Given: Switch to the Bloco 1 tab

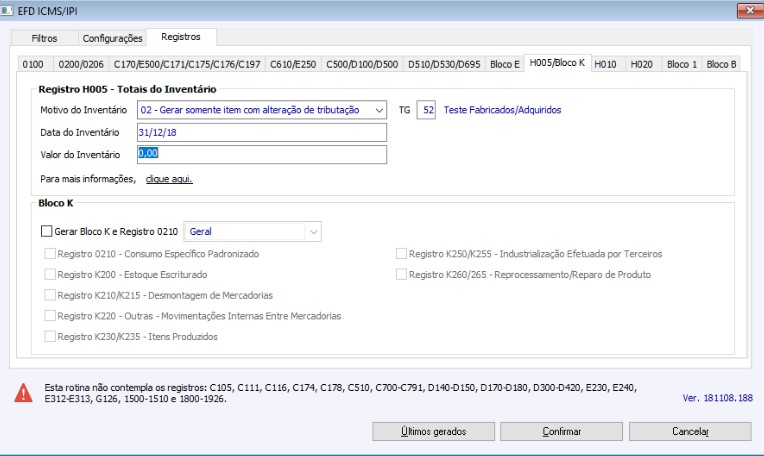Looking at the screenshot, I should [x=682, y=64].
